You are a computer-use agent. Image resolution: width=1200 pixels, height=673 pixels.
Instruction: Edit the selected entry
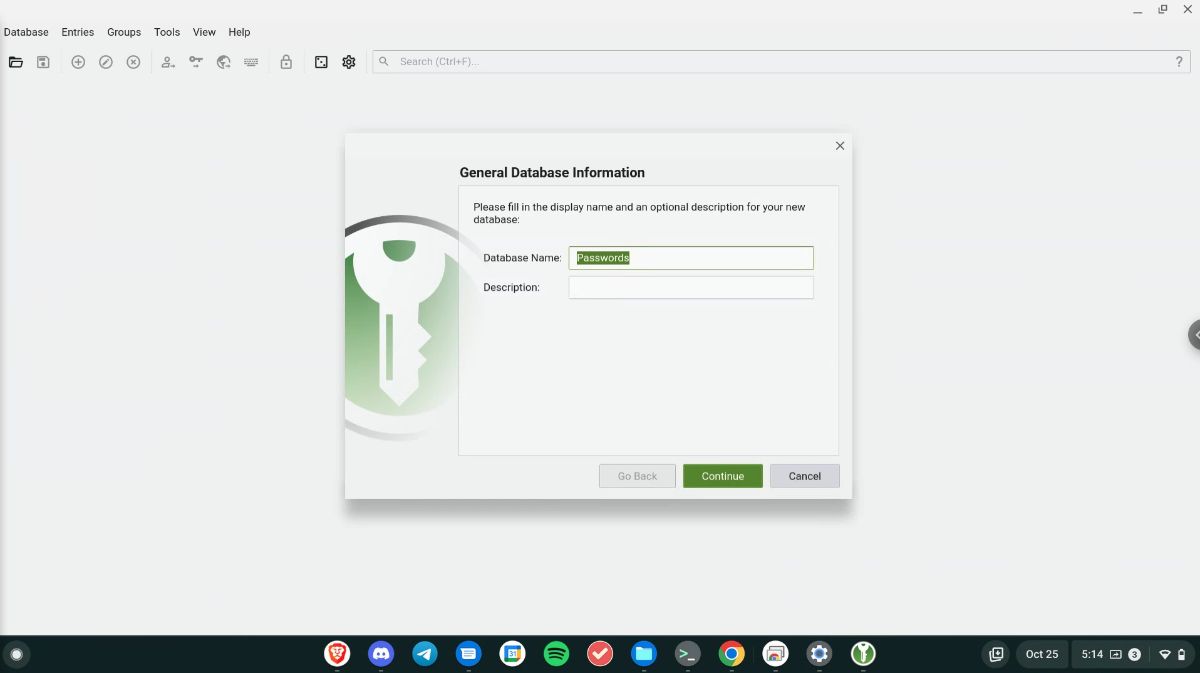click(x=106, y=61)
